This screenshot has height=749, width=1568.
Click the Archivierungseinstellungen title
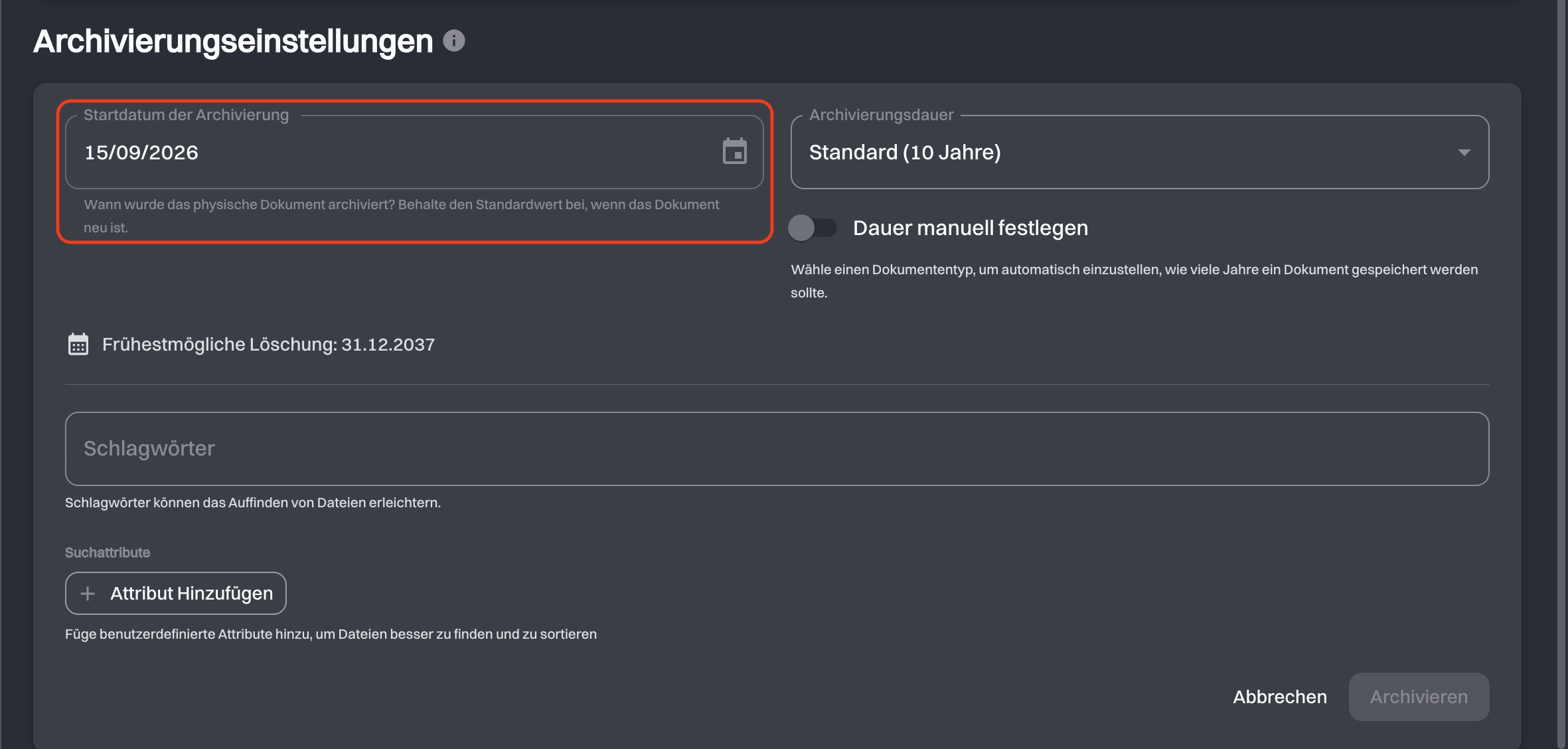(x=233, y=41)
